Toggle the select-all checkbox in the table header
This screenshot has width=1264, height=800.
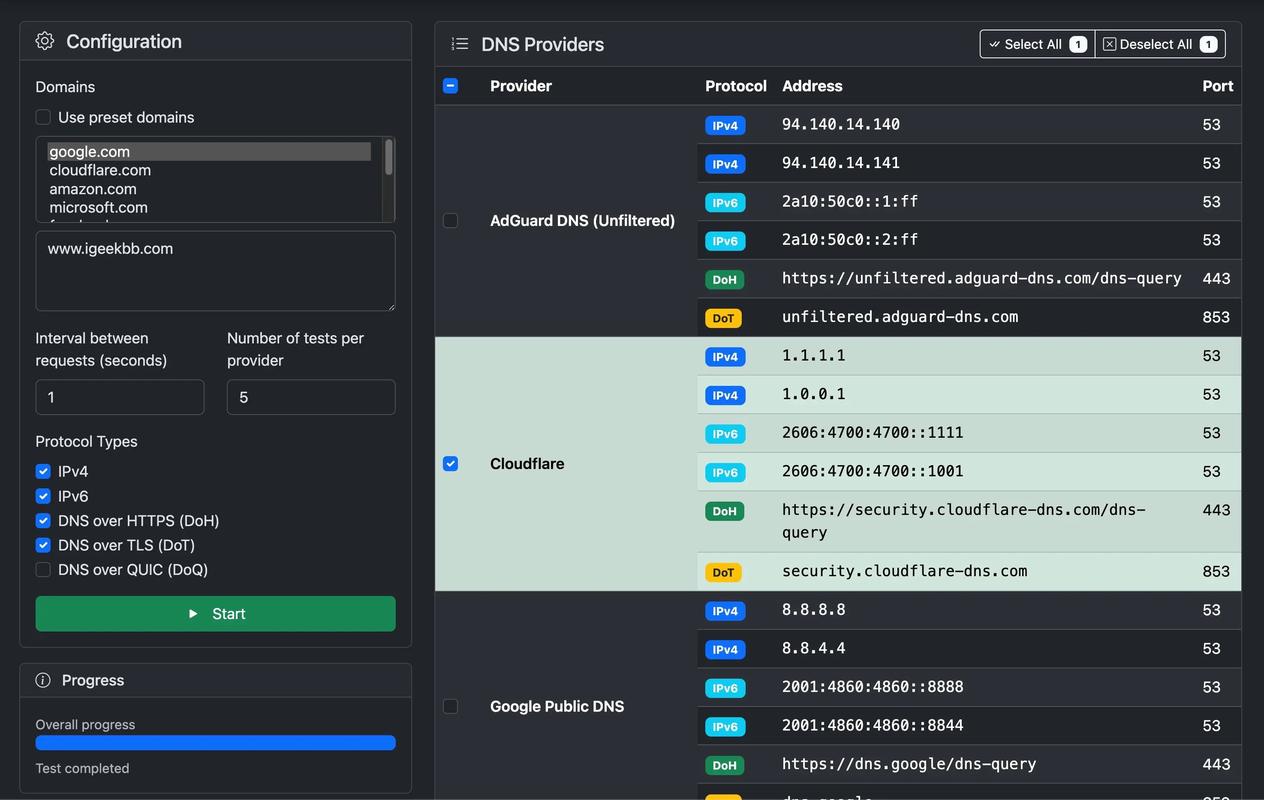coord(450,86)
